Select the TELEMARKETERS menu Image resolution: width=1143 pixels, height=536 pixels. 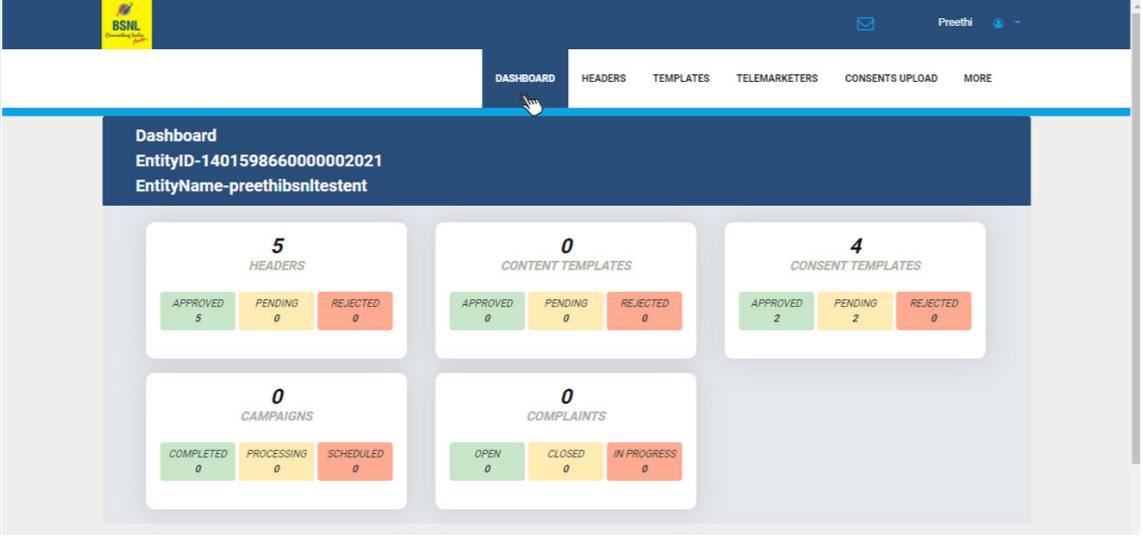(777, 79)
